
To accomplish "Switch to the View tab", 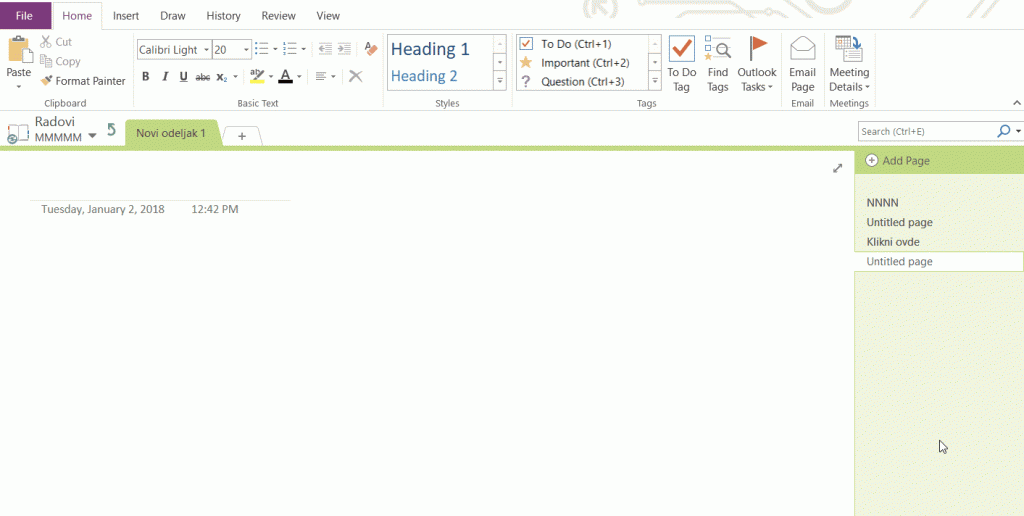I will (328, 16).
